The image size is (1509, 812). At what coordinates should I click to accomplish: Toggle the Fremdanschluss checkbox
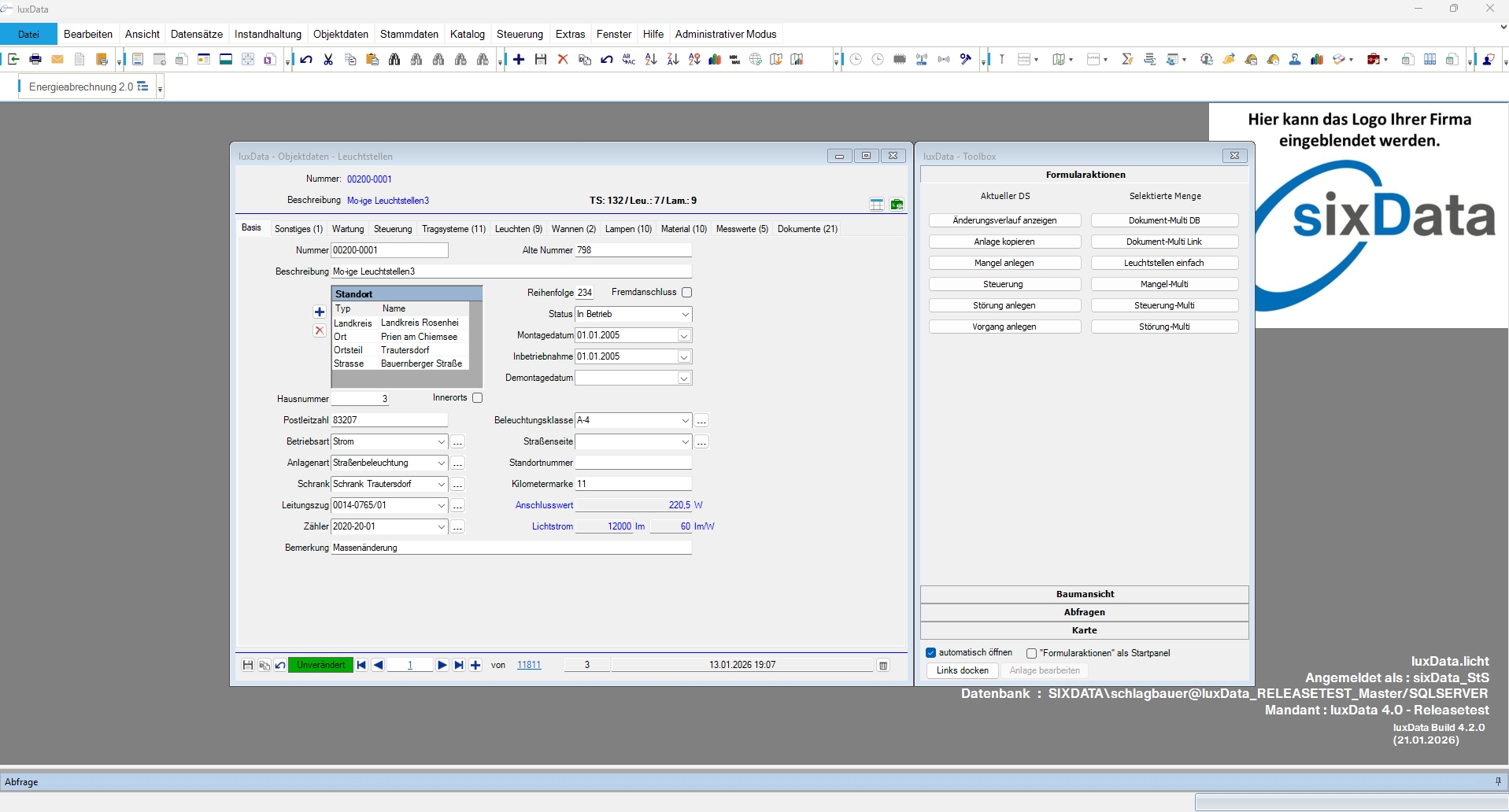click(x=686, y=293)
